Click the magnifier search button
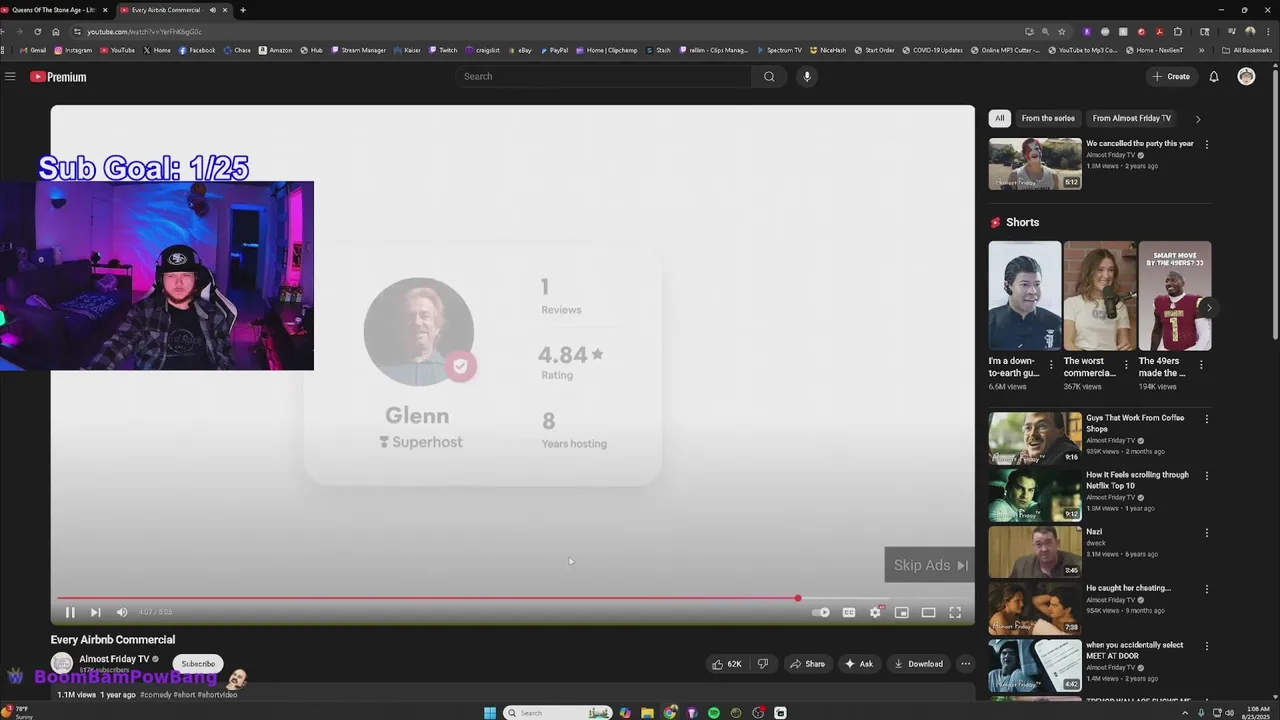This screenshot has width=1280, height=720. tap(769, 76)
